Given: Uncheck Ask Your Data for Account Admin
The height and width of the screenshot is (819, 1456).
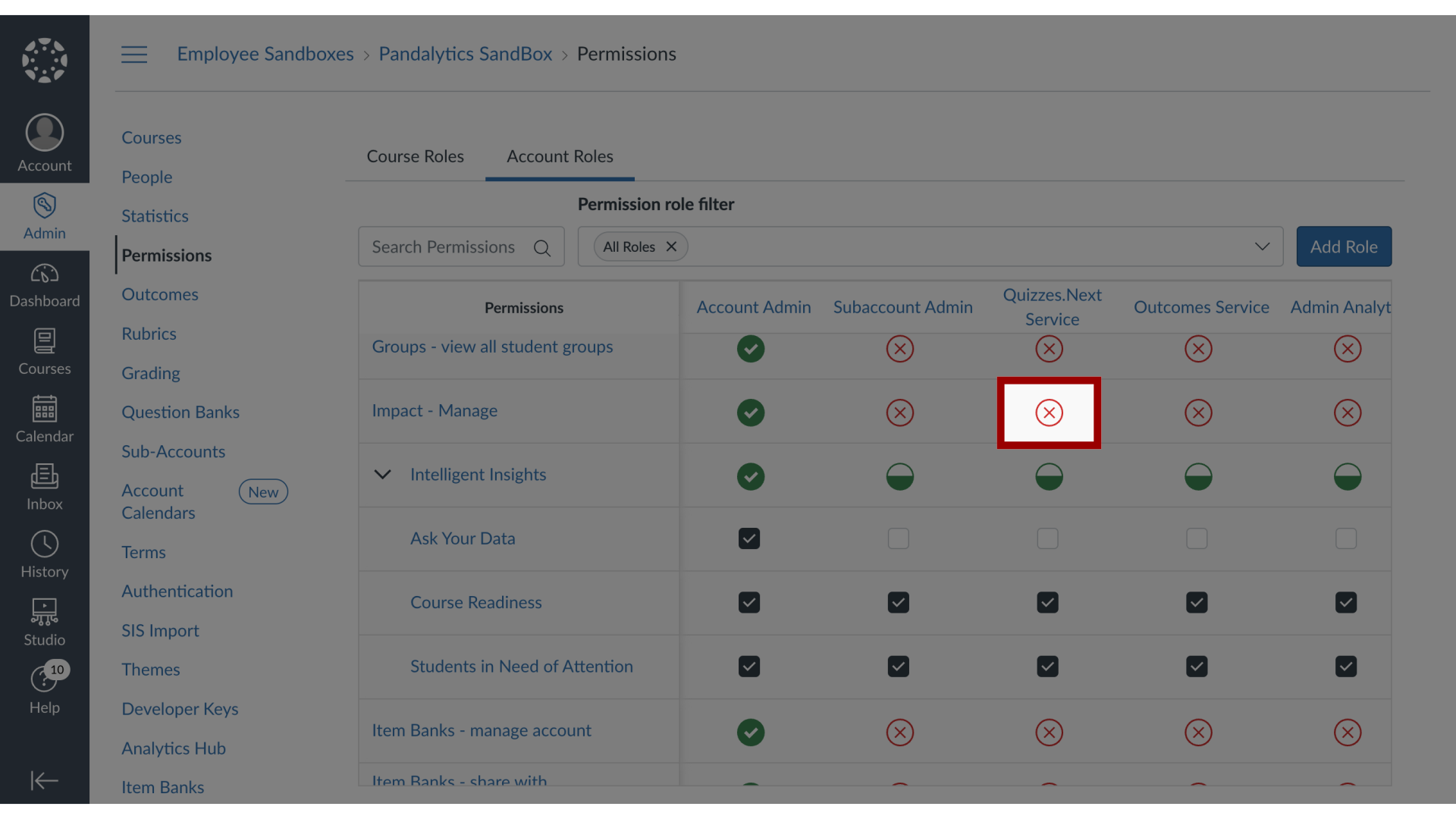Looking at the screenshot, I should point(749,538).
